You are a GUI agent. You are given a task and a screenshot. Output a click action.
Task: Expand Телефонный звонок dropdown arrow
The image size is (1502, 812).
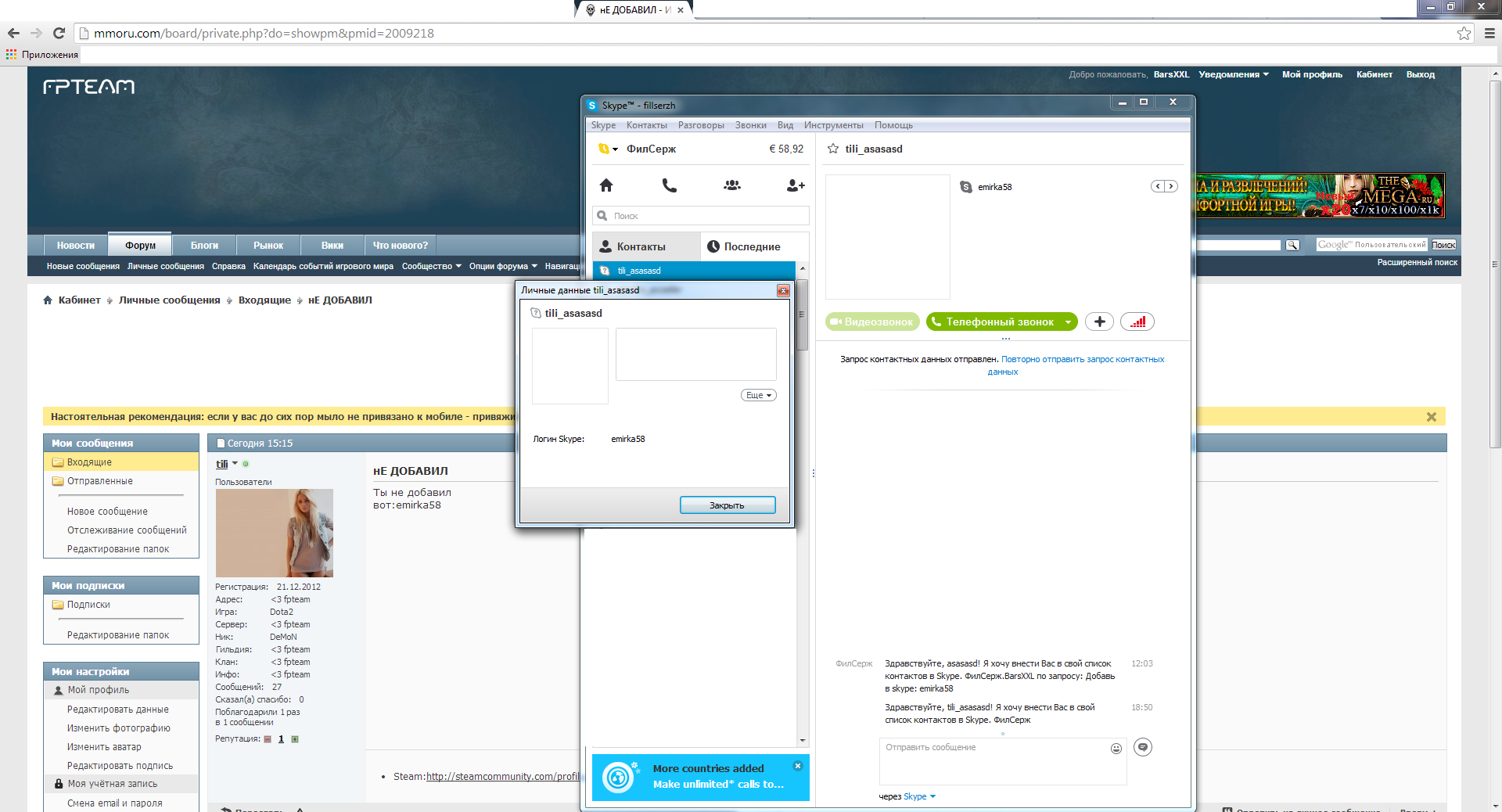coord(1068,322)
